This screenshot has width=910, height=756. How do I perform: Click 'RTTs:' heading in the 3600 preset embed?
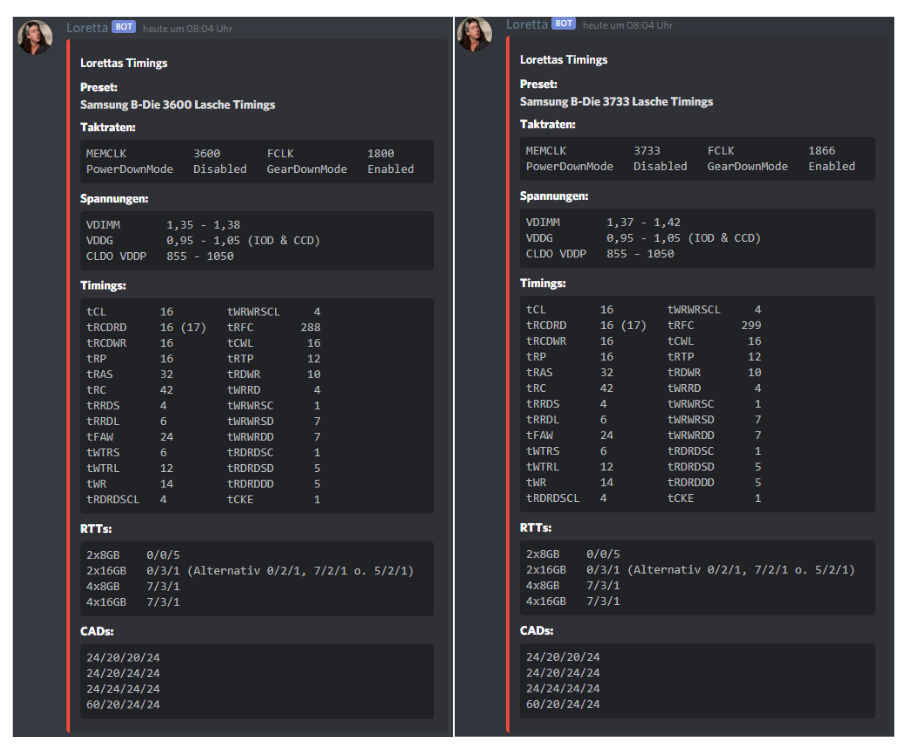coord(96,529)
